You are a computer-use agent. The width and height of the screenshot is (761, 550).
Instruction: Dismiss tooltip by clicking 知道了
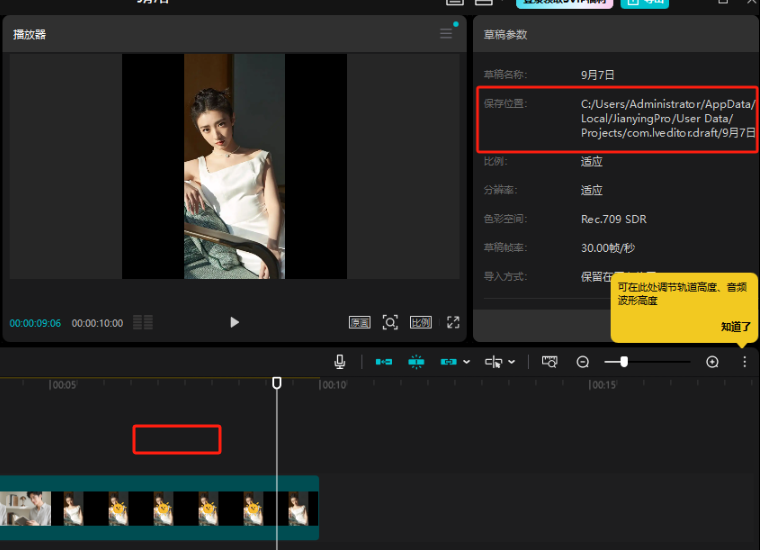point(735,327)
